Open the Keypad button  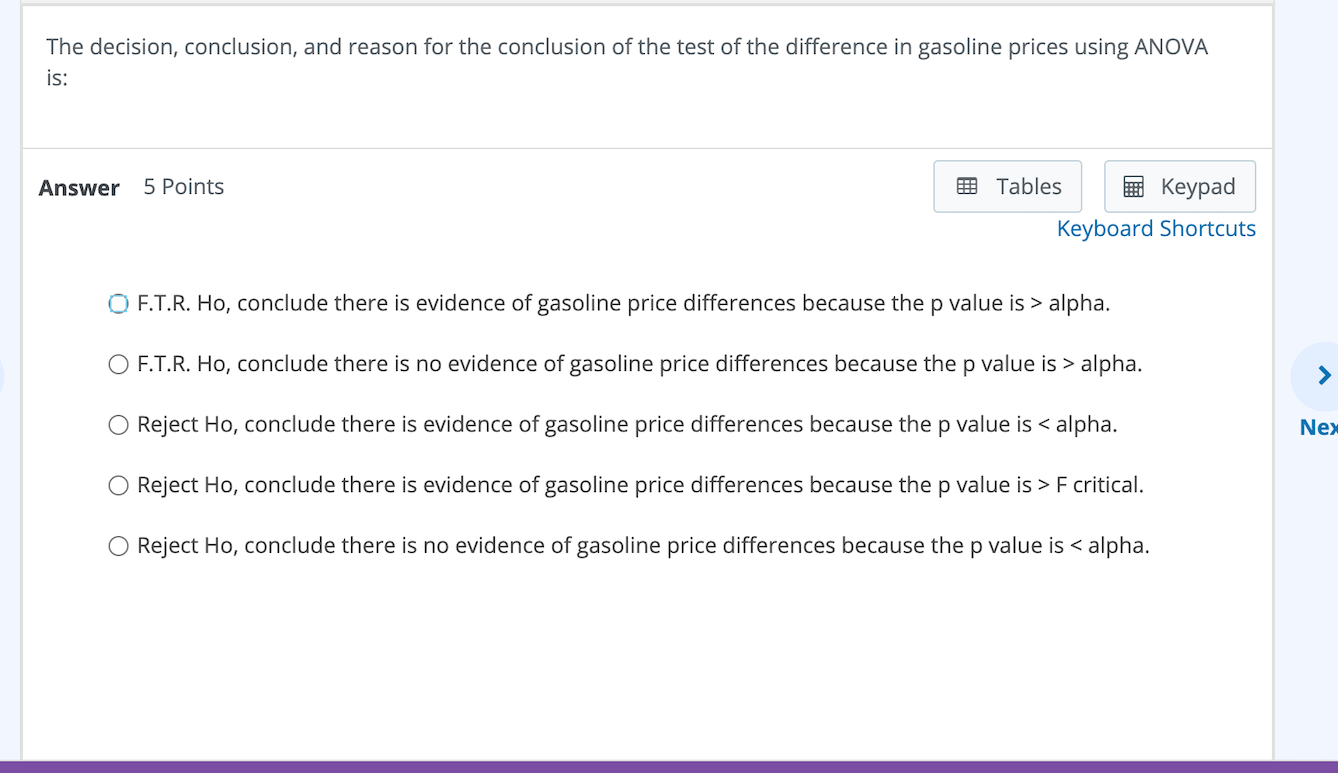[1180, 186]
